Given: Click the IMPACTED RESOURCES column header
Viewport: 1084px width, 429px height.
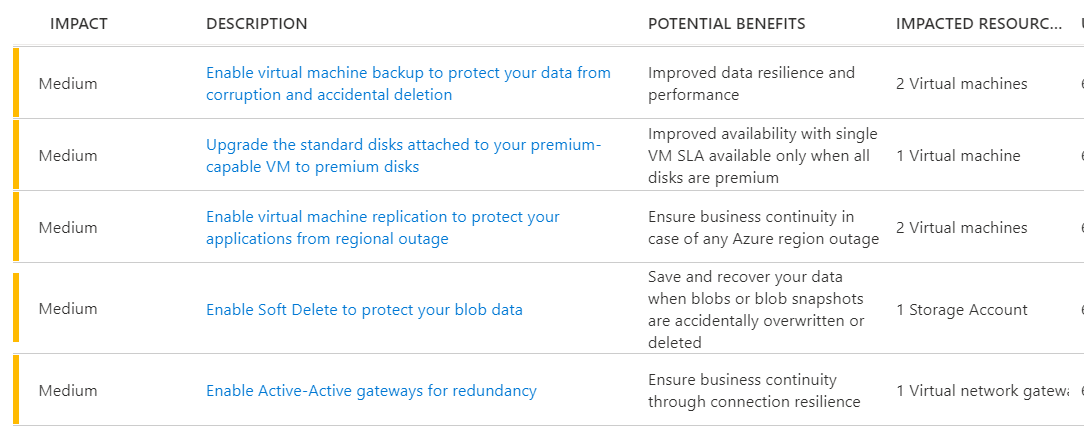Looking at the screenshot, I should click(x=978, y=23).
